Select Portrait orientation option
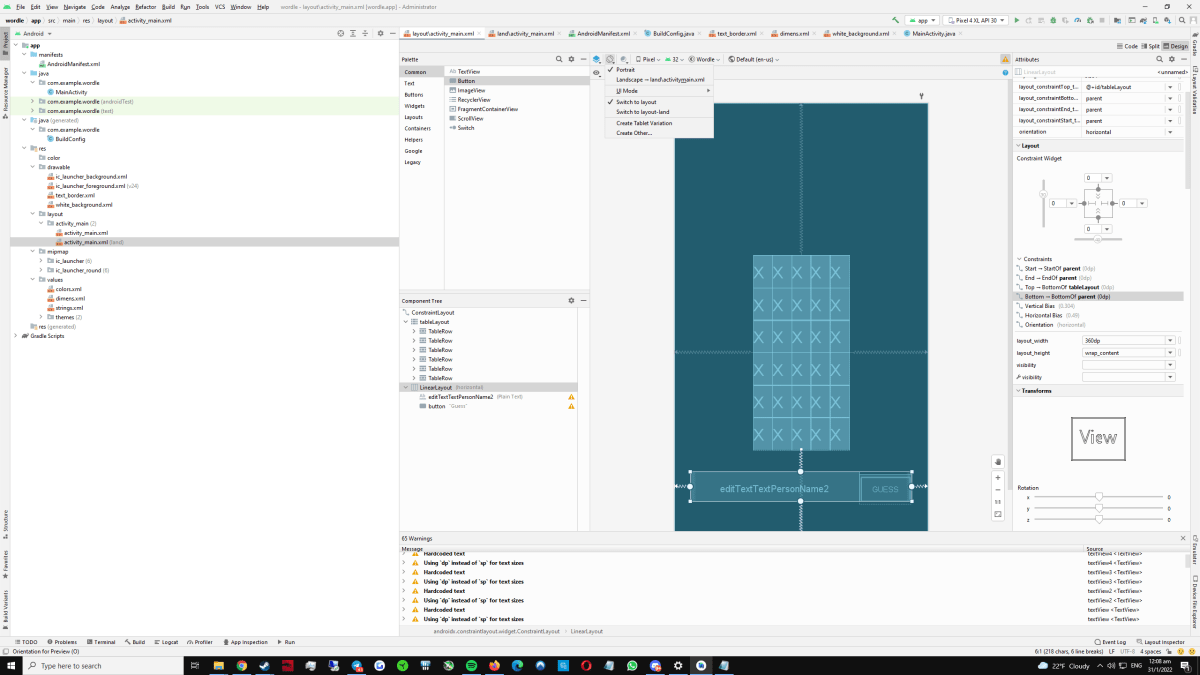This screenshot has width=1200, height=675. pos(625,70)
